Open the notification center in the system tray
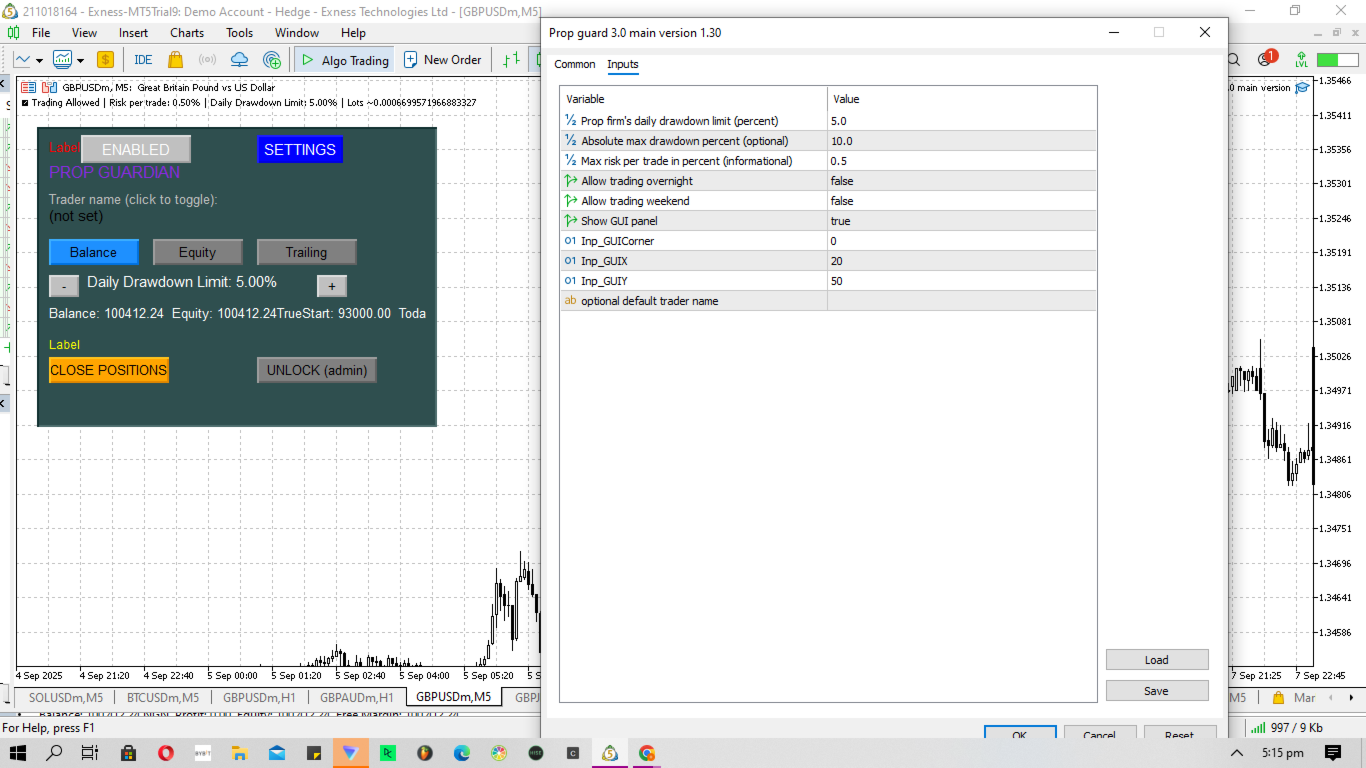The image size is (1366, 768). [1333, 753]
